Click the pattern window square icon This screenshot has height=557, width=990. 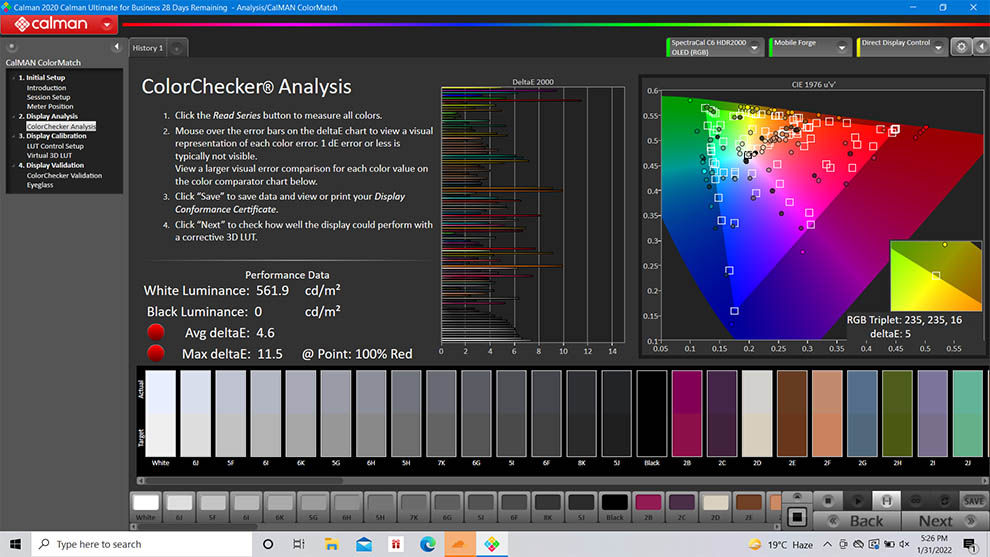tap(797, 517)
